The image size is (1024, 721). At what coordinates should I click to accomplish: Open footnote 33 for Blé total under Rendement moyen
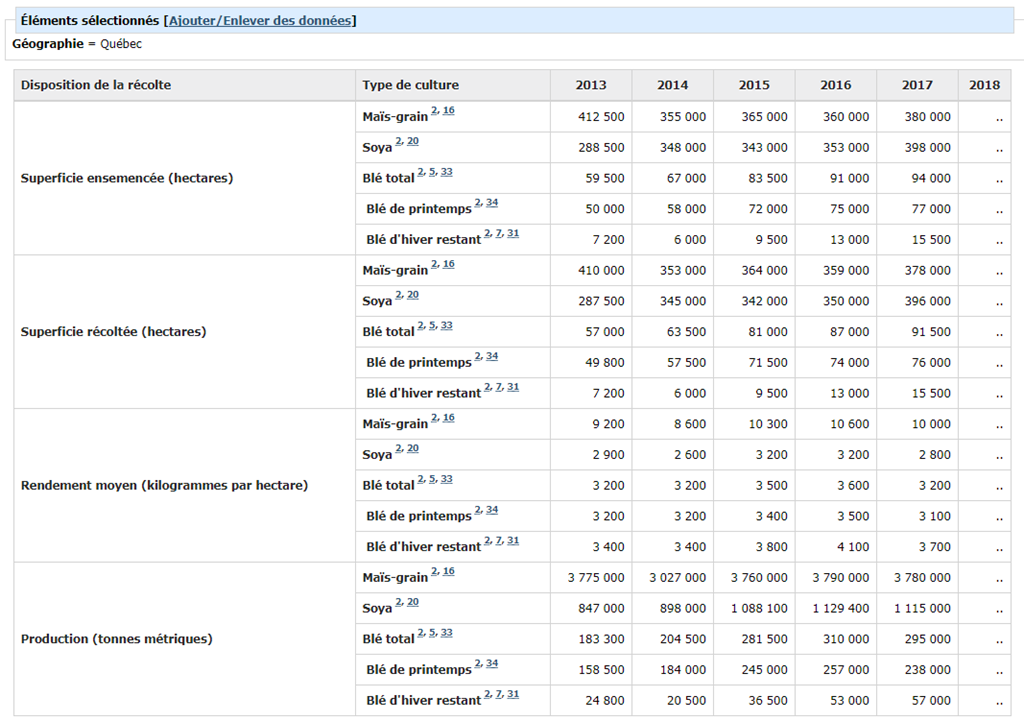point(447,479)
